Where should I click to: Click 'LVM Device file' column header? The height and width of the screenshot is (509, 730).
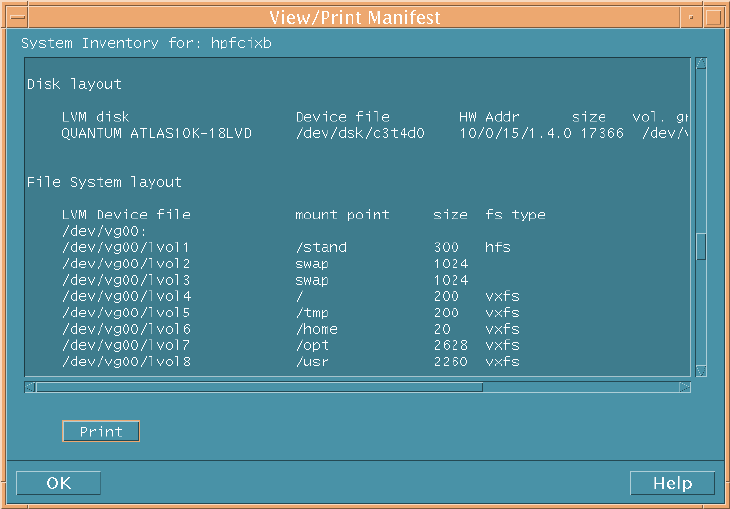pyautogui.click(x=126, y=215)
